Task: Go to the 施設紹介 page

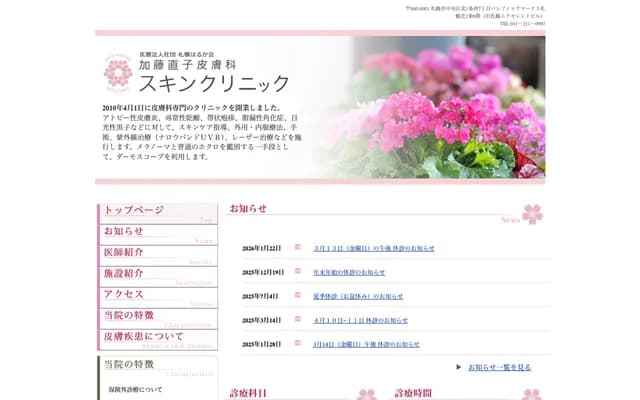Action: coord(158,277)
